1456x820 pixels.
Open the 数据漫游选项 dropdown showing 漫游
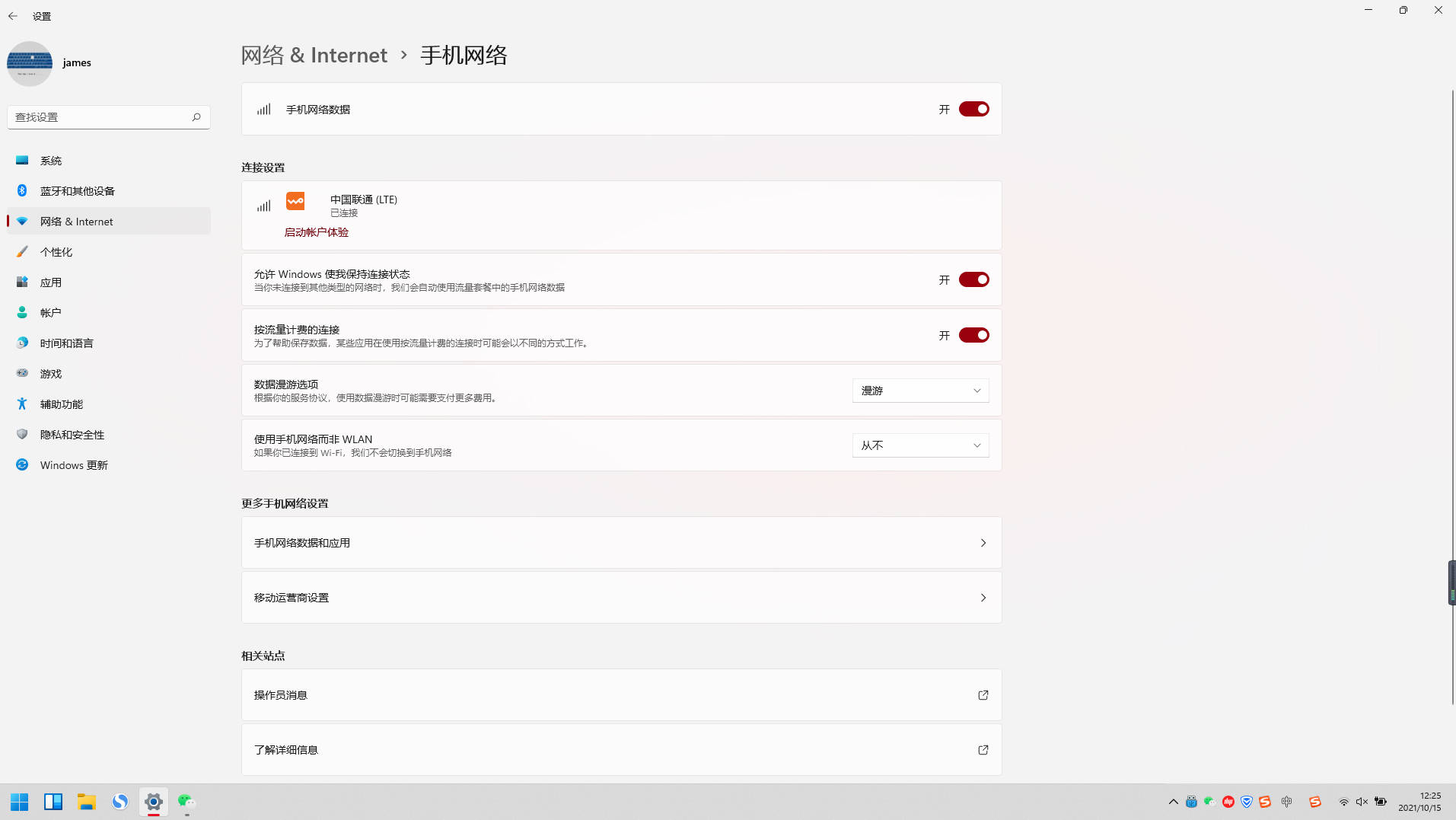920,390
